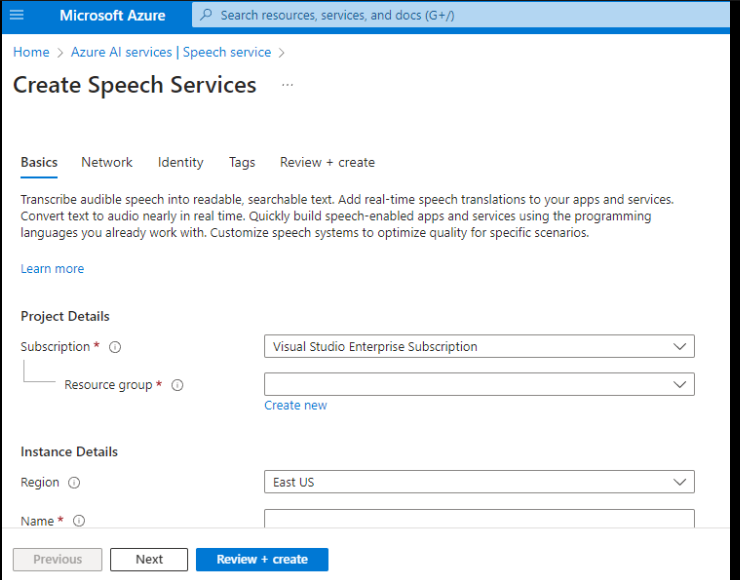This screenshot has width=740, height=580.
Task: Select the Basics tab
Action: click(x=39, y=162)
